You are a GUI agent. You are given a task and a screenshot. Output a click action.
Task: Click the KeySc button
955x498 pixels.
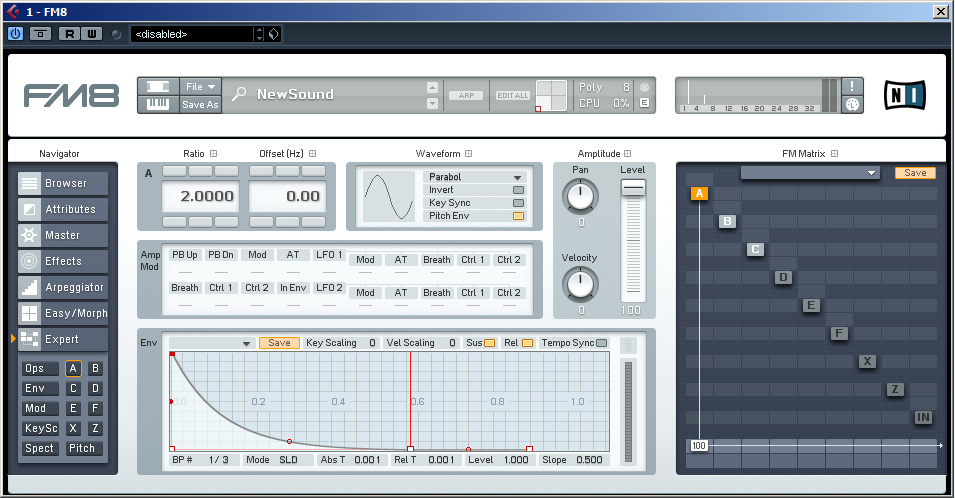coord(40,429)
